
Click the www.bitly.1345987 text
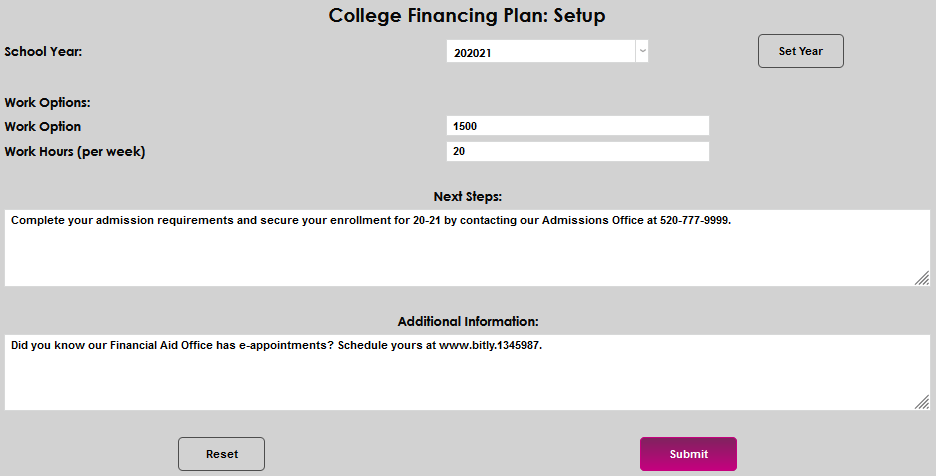490,345
